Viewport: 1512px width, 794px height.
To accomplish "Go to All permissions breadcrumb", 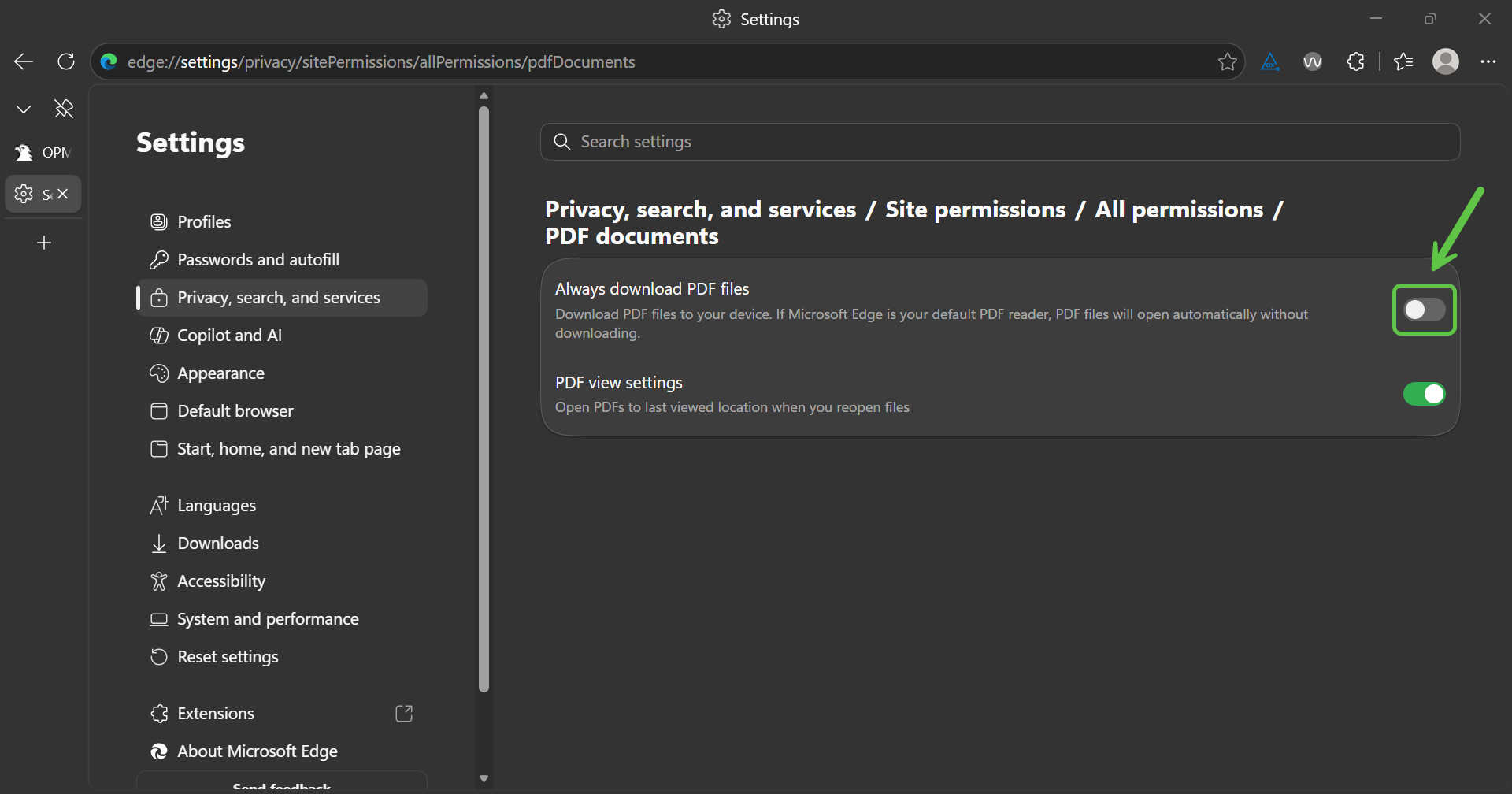I will tap(1179, 210).
